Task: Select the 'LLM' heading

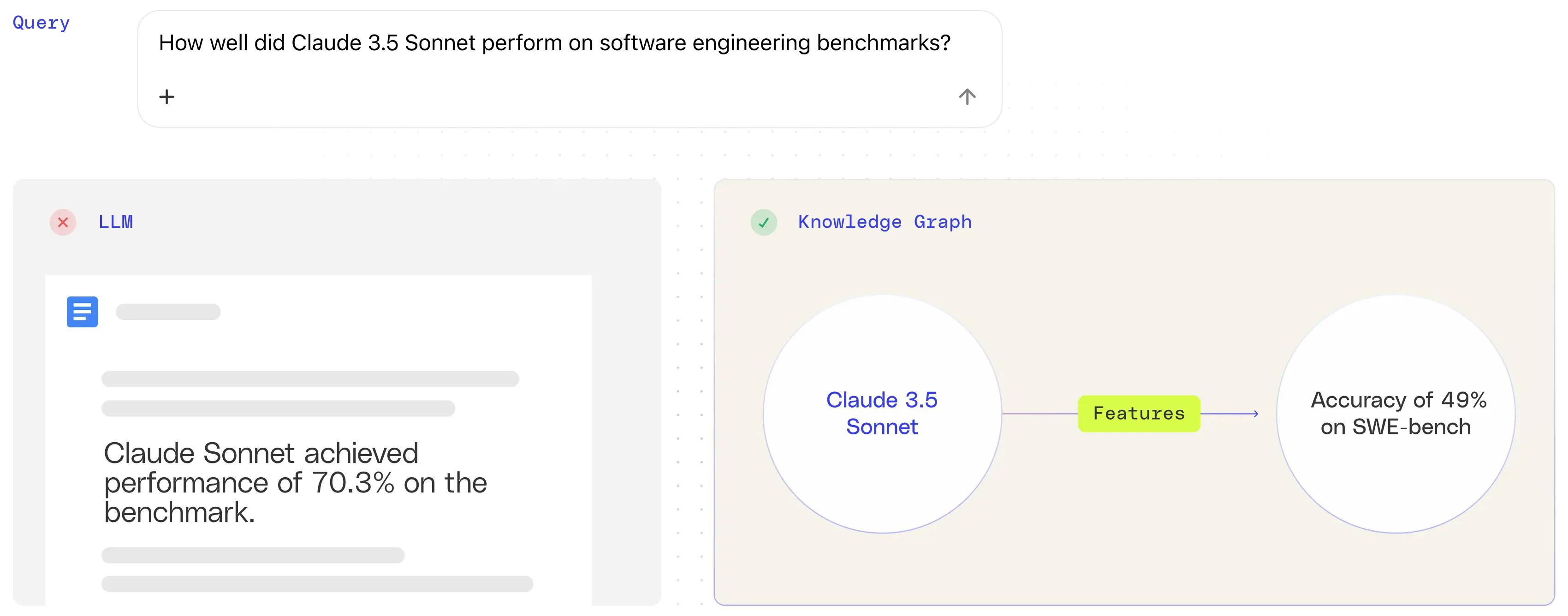Action: (x=116, y=222)
